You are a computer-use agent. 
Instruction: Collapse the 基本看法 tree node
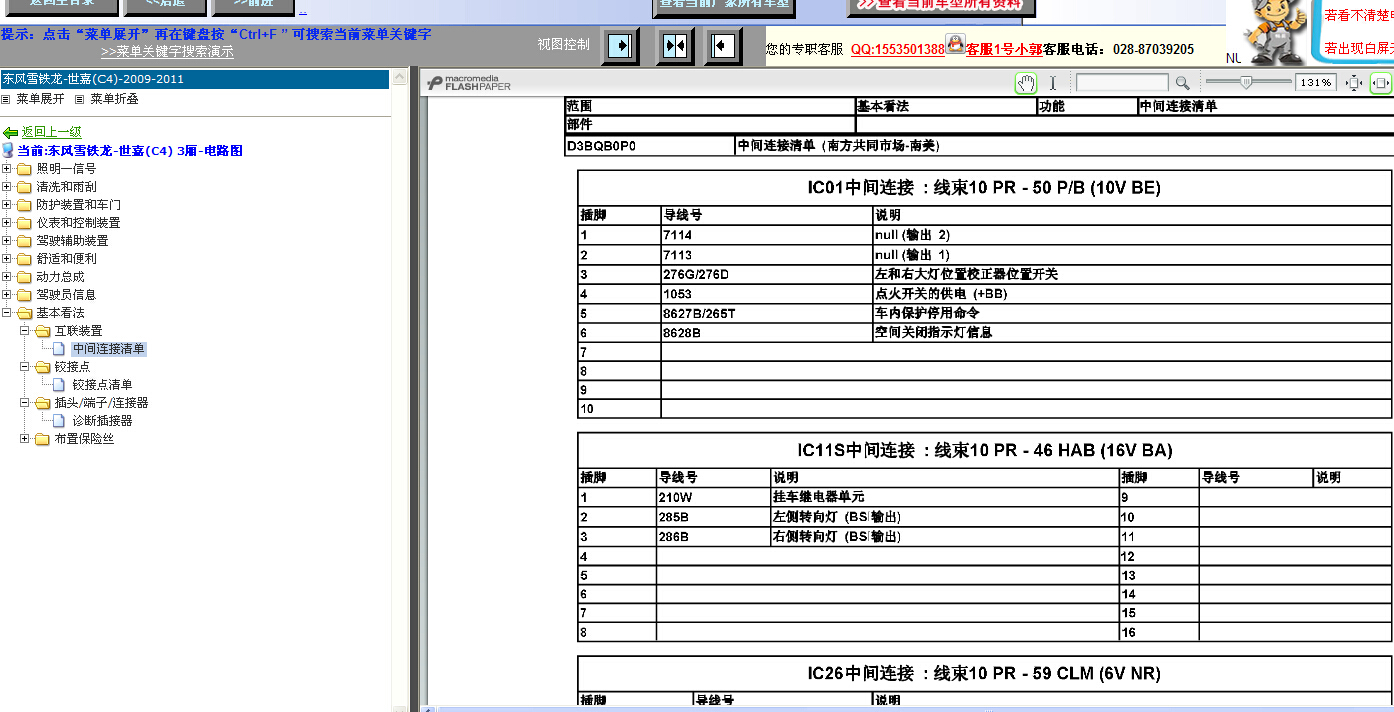[7, 313]
